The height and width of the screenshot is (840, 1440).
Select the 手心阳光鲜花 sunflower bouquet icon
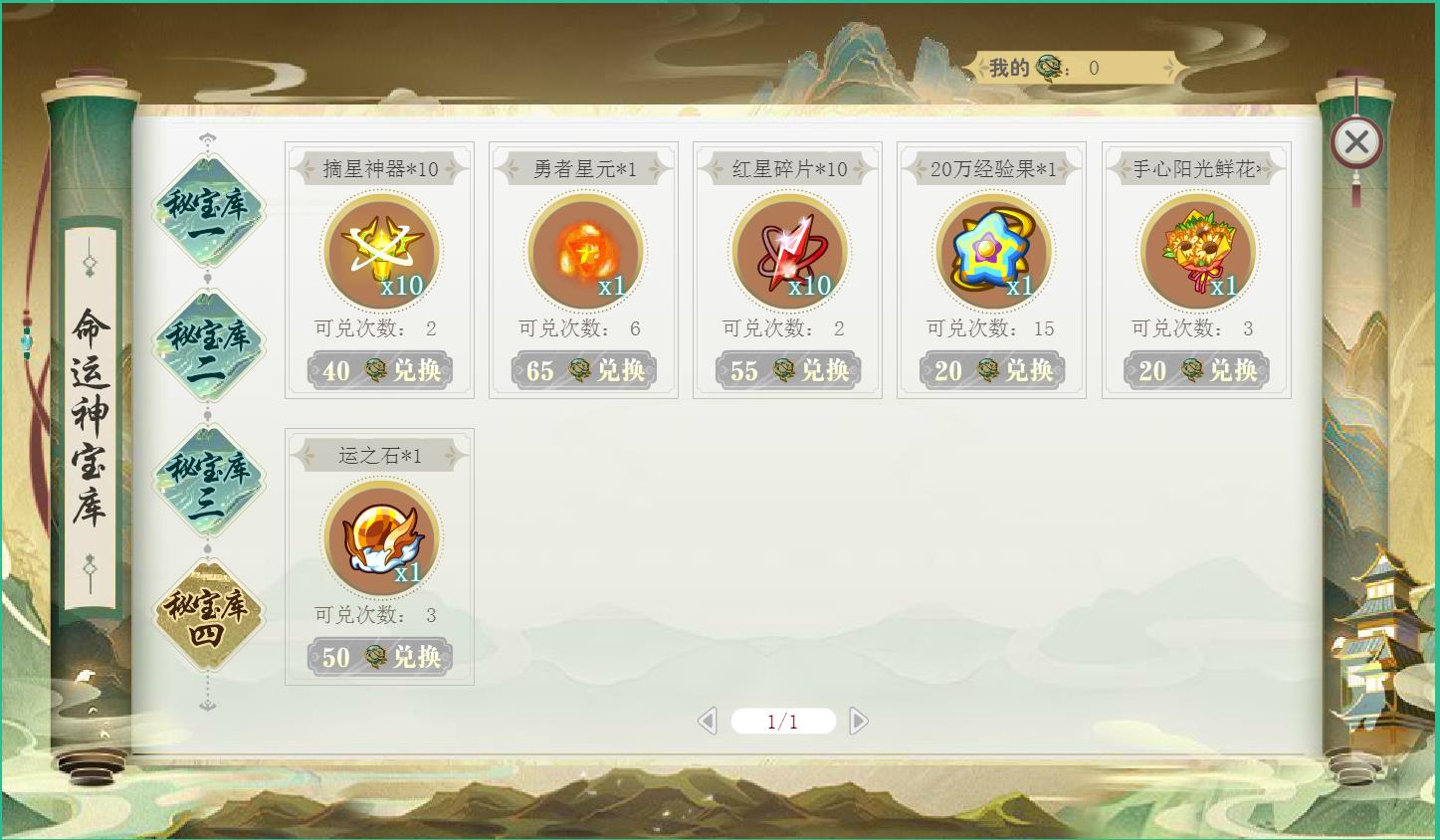point(1197,252)
